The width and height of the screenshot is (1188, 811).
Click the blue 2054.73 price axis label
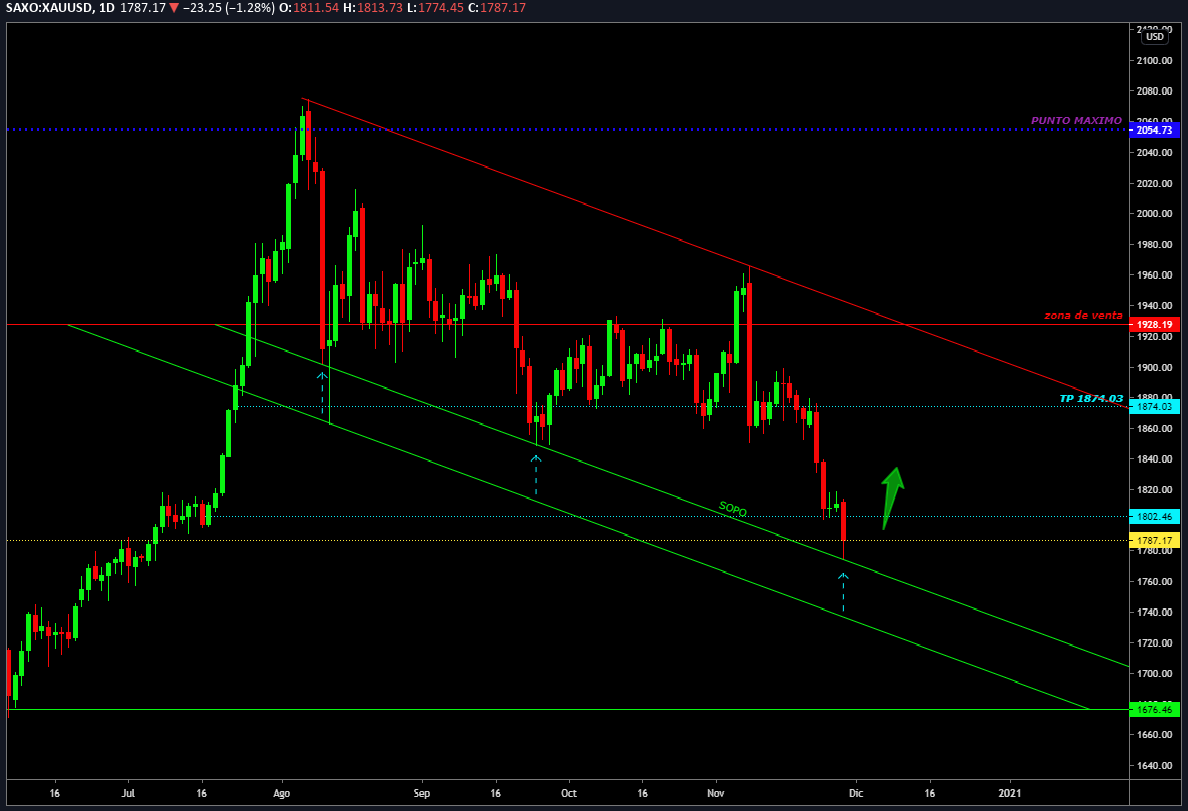click(1154, 130)
